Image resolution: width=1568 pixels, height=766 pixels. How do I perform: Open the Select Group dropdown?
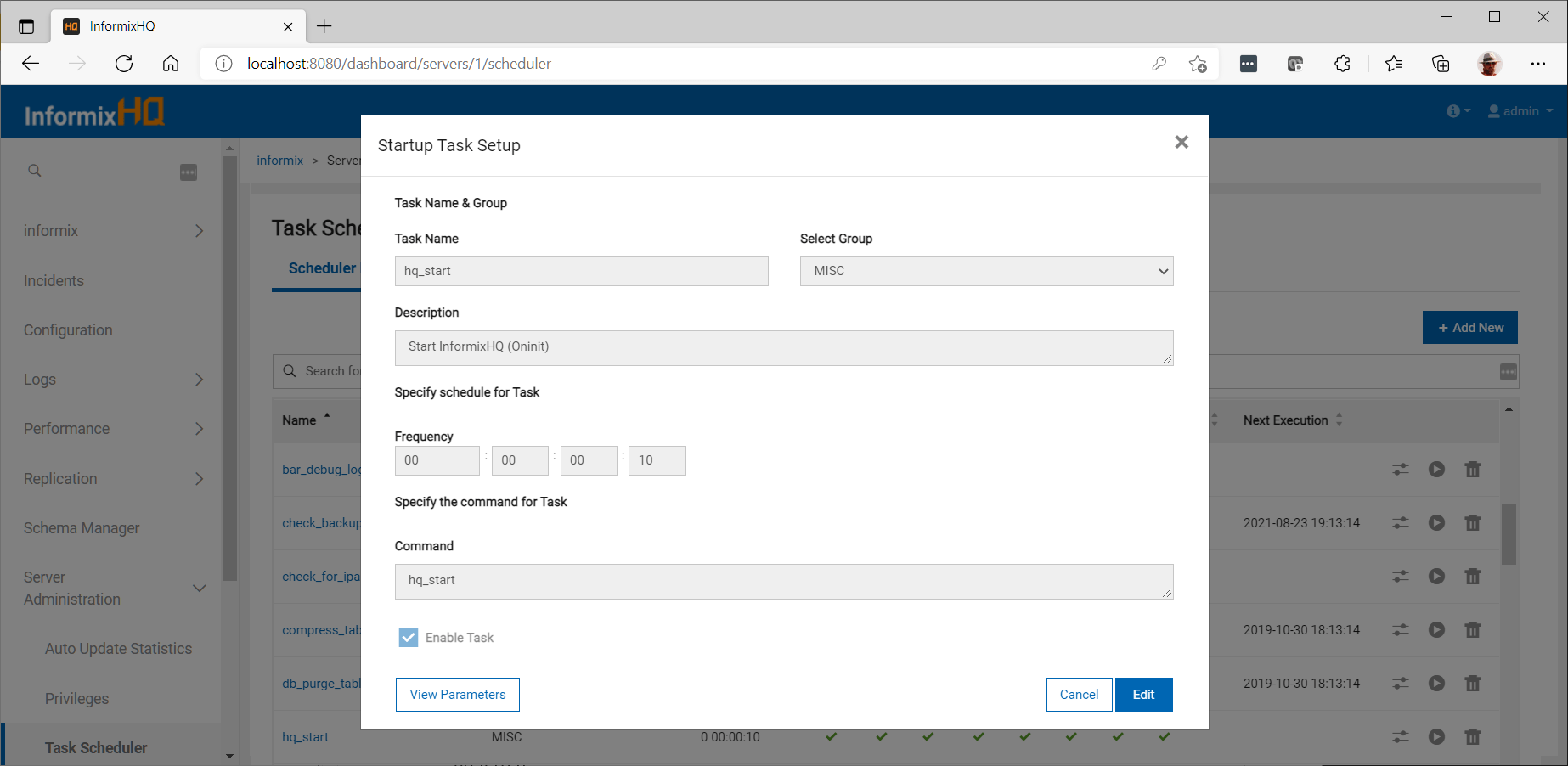(x=986, y=272)
